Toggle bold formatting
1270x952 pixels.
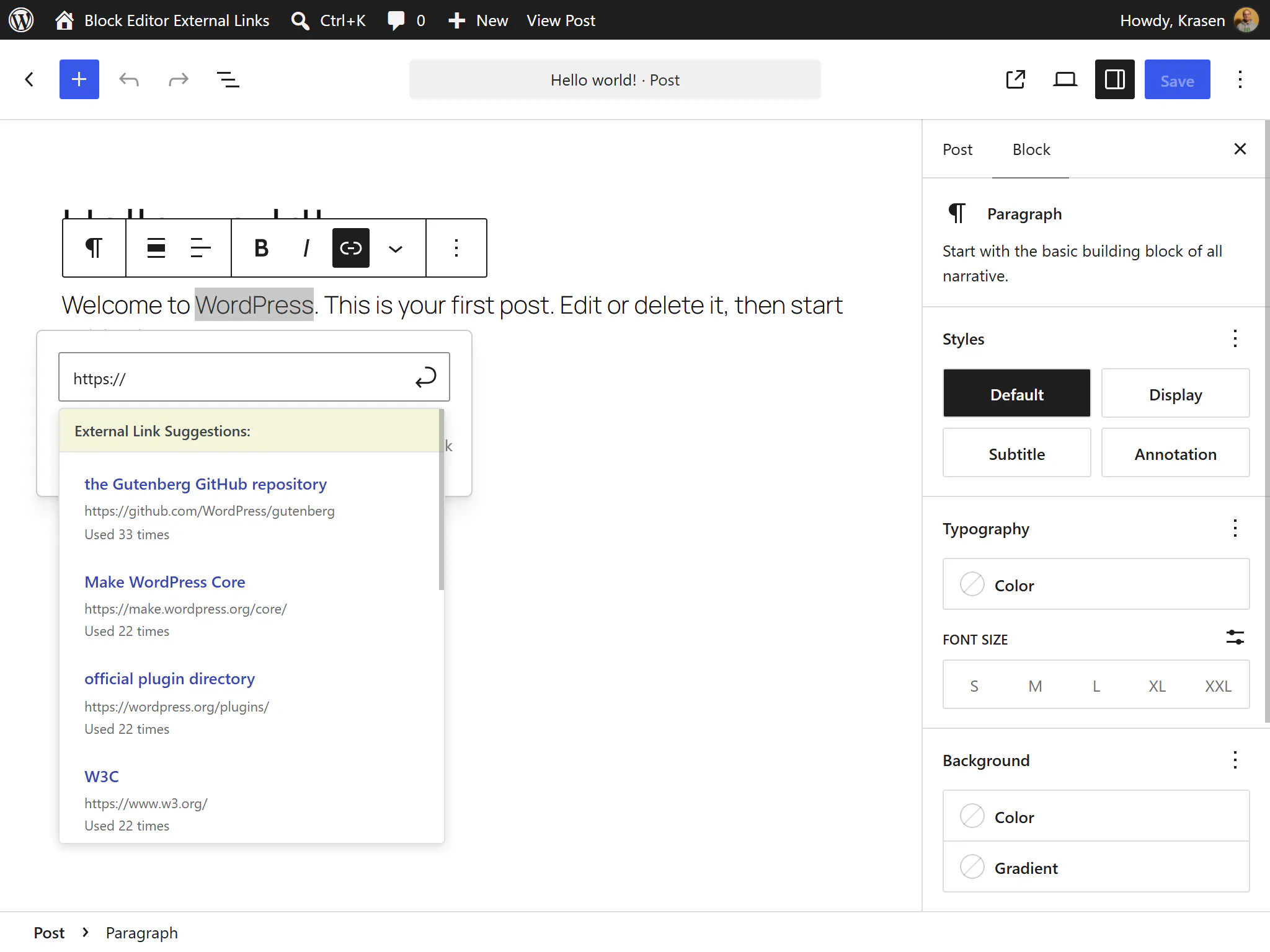point(262,248)
